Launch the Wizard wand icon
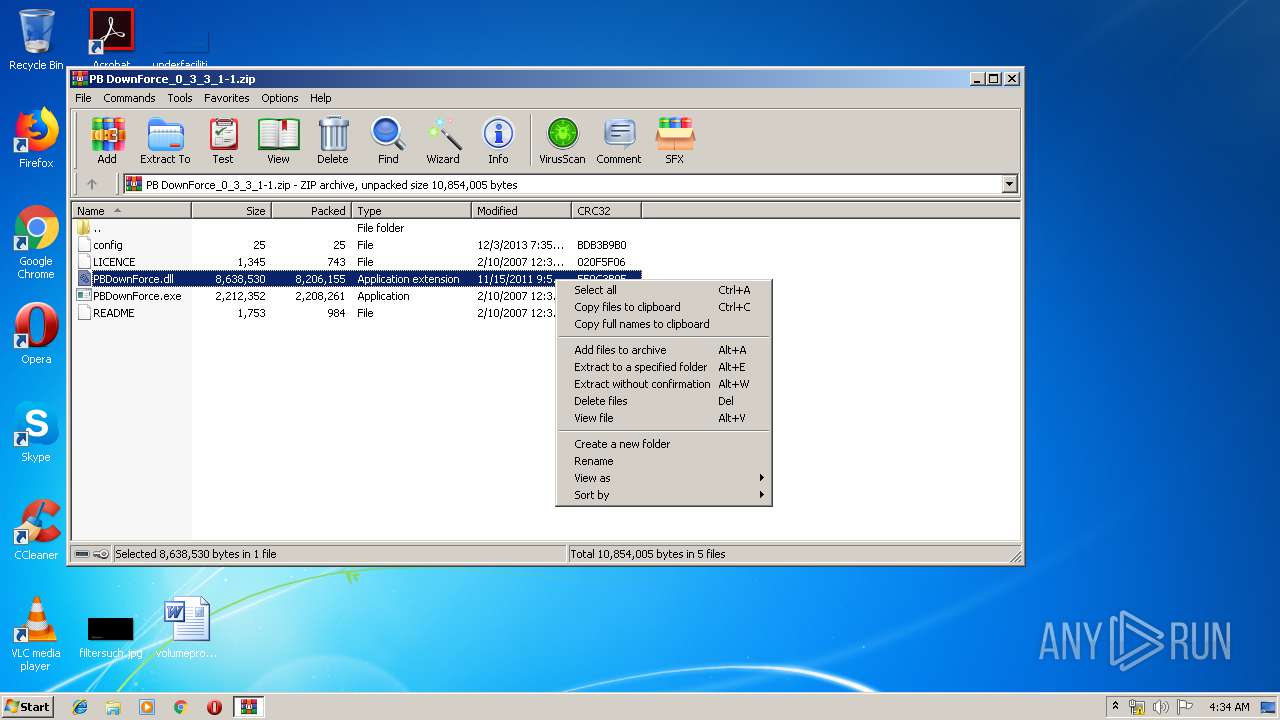1280x720 pixels. (x=443, y=140)
